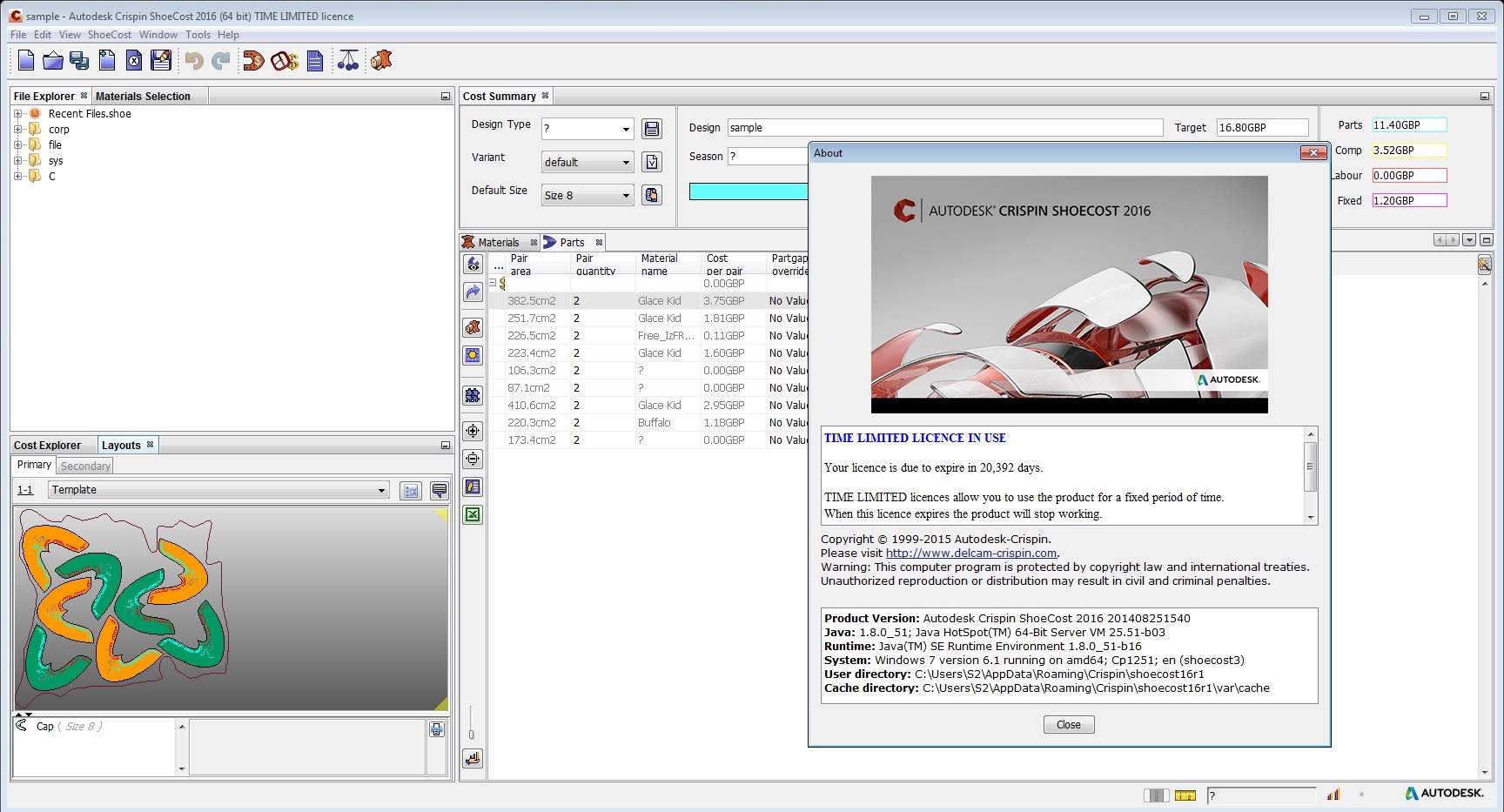The width and height of the screenshot is (1504, 812).
Task: Click the Help menu
Action: coord(228,35)
